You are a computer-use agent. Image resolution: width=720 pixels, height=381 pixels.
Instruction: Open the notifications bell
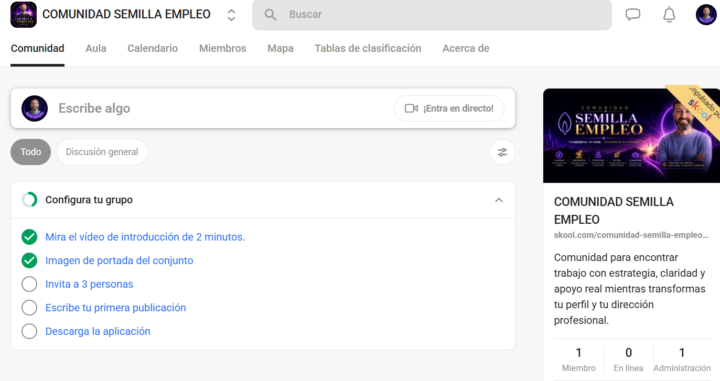669,15
